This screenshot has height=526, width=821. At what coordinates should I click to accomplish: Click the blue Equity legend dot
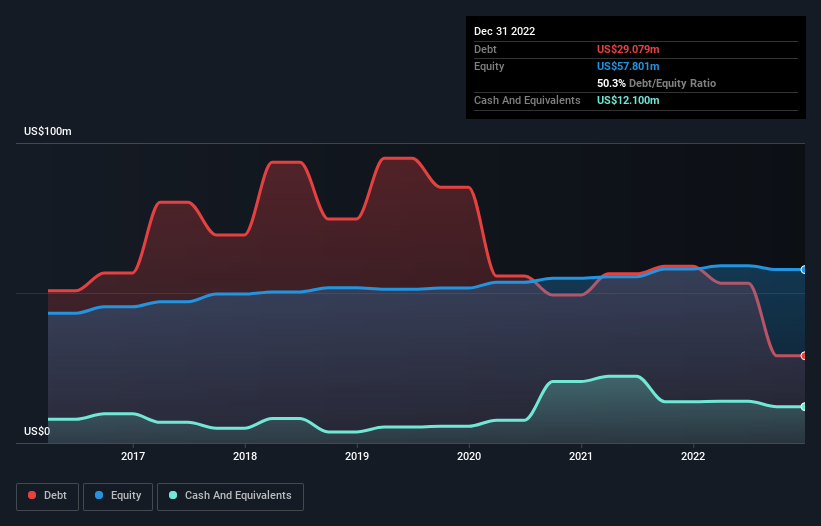pyautogui.click(x=99, y=495)
